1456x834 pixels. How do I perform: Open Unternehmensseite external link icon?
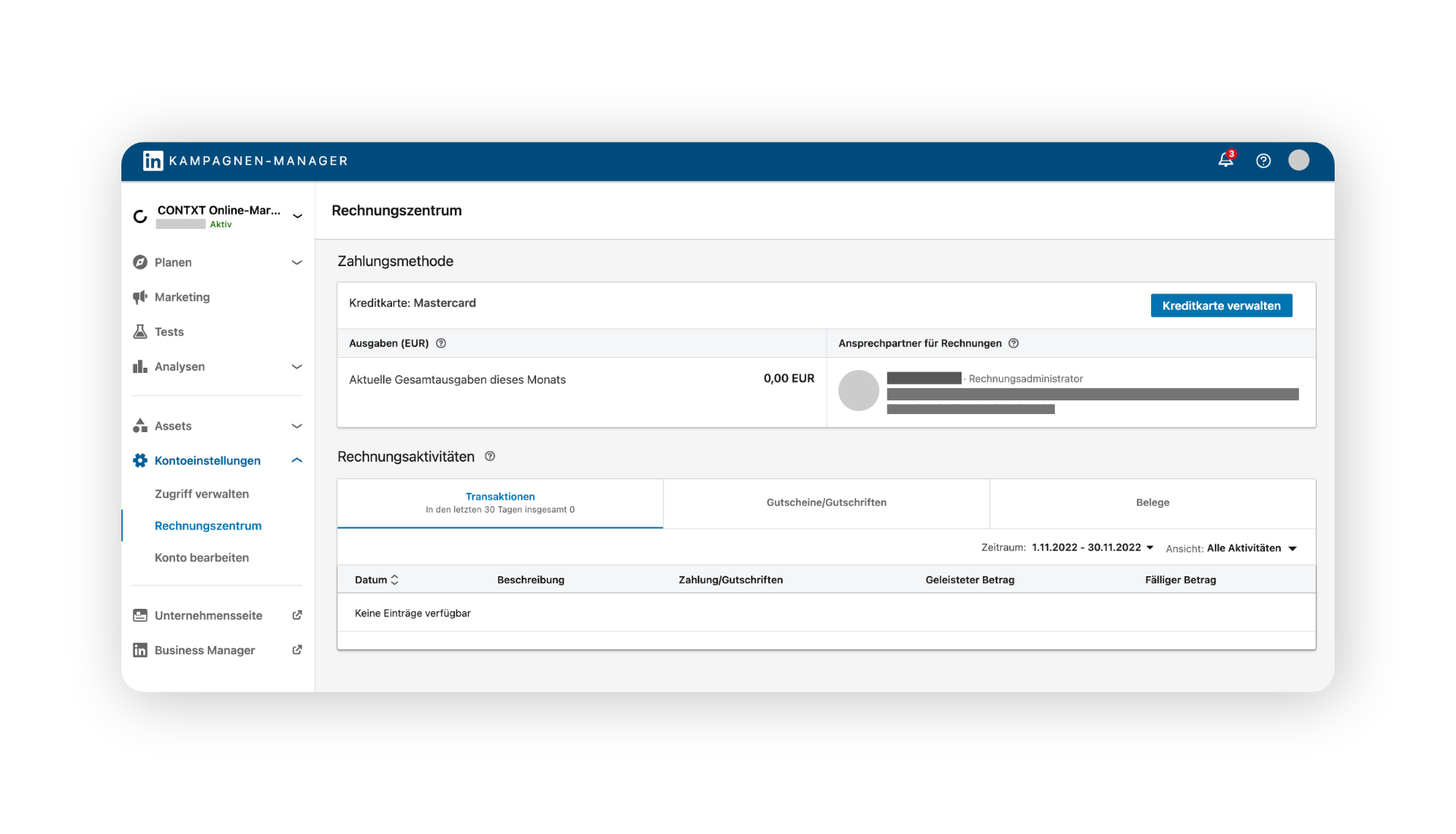[x=297, y=615]
